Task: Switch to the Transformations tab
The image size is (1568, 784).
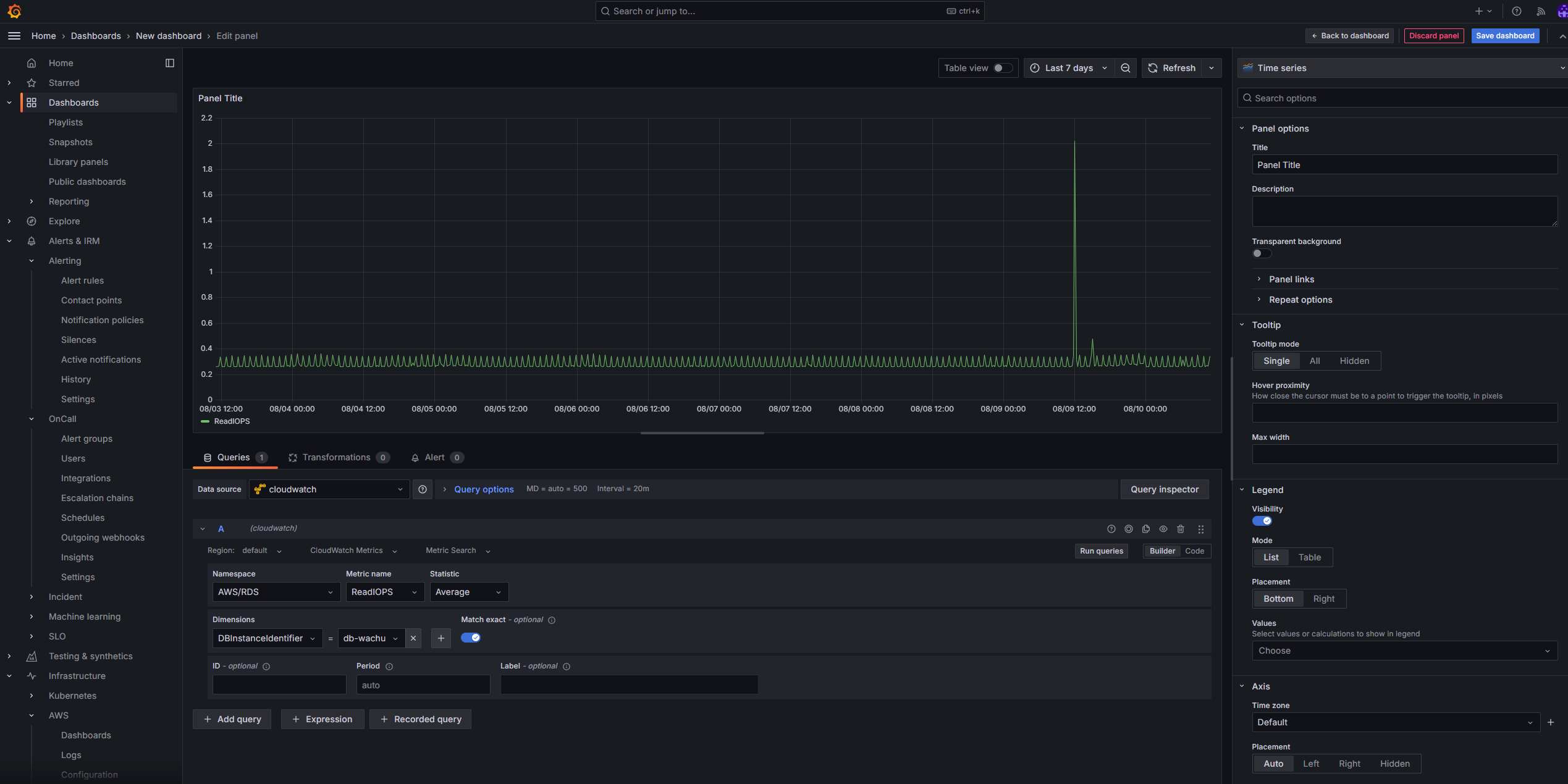Action: click(338, 457)
